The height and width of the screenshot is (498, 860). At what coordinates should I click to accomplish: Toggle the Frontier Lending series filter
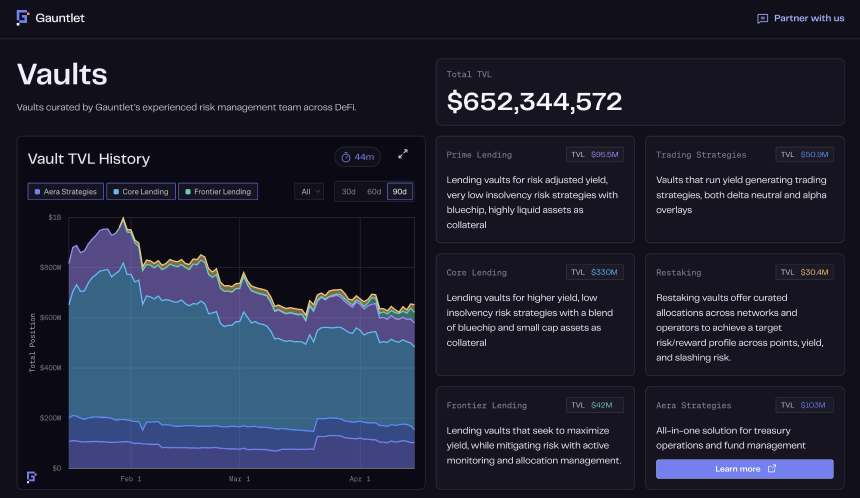pyautogui.click(x=217, y=191)
